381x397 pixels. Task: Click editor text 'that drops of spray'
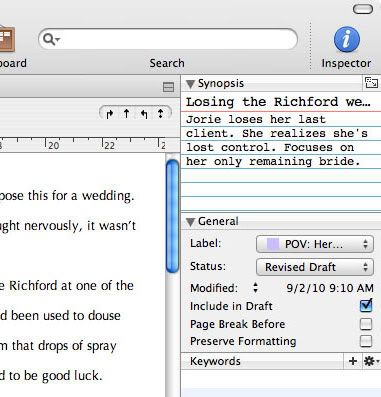[64, 346]
